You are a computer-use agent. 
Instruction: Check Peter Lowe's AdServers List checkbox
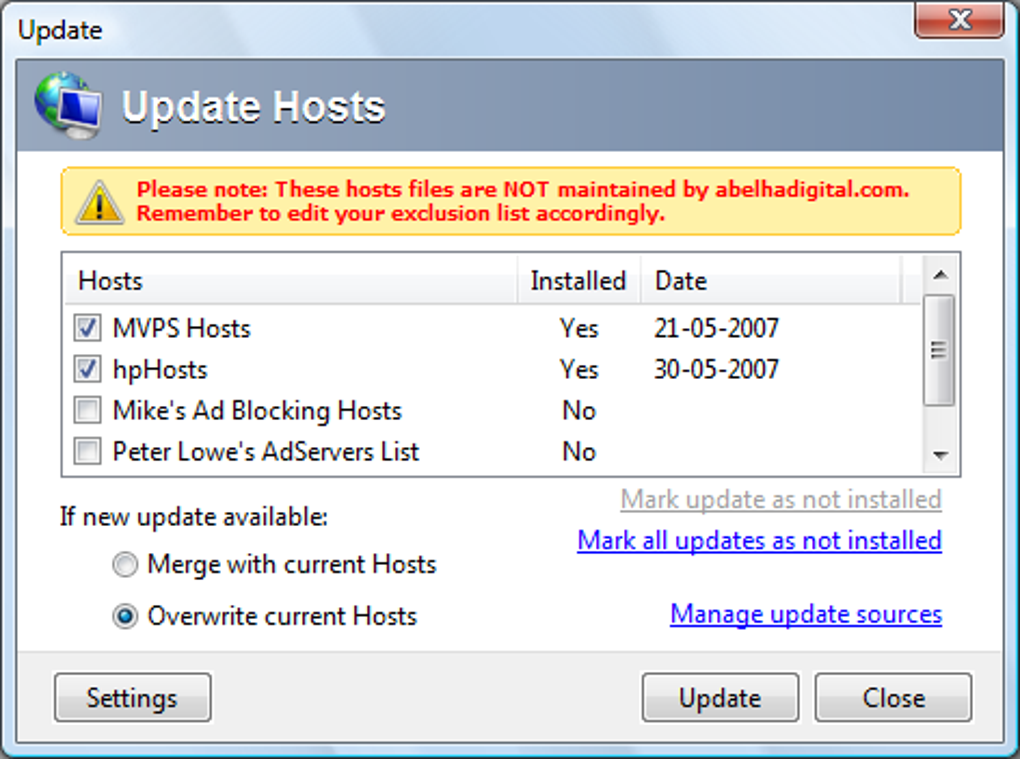tap(88, 452)
